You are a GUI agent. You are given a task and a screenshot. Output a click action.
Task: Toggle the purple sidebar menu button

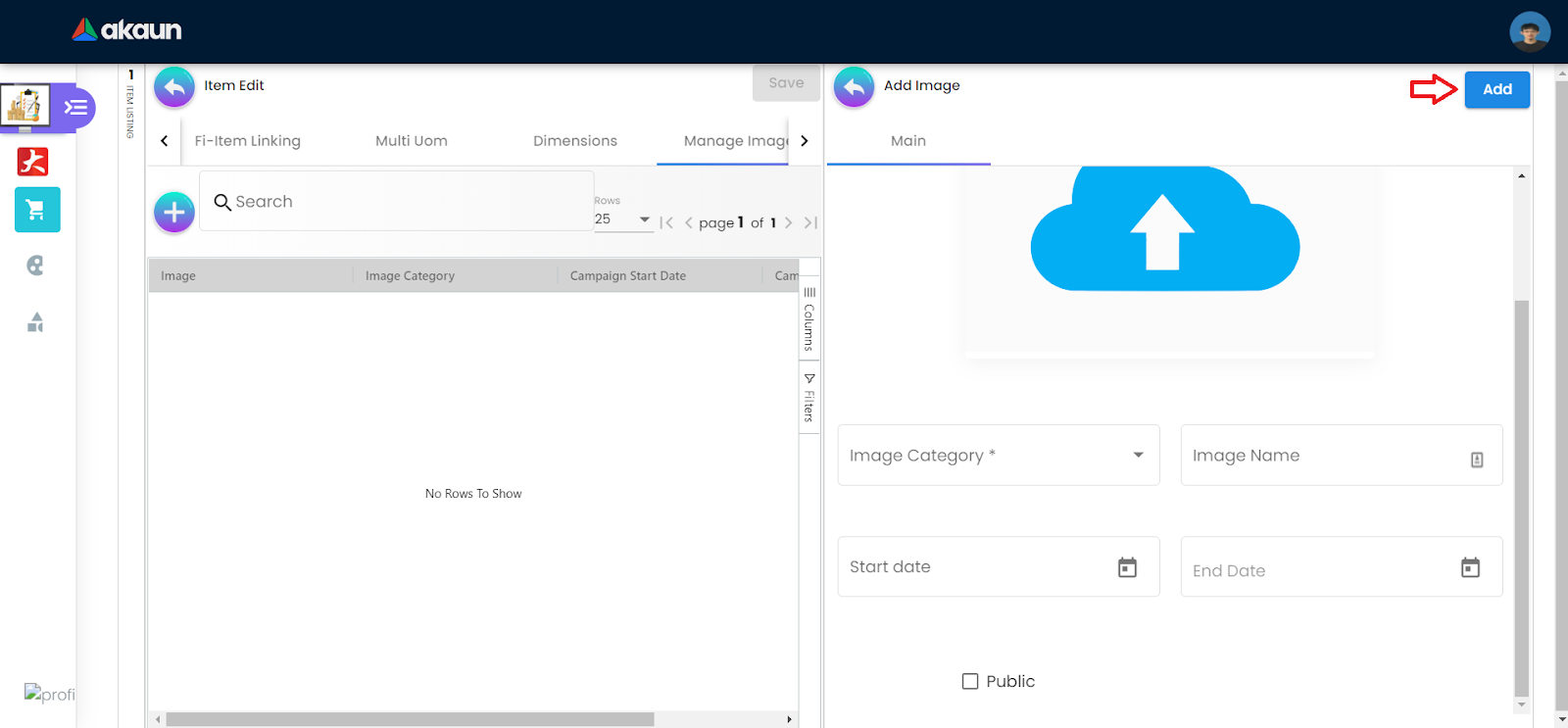pos(76,108)
